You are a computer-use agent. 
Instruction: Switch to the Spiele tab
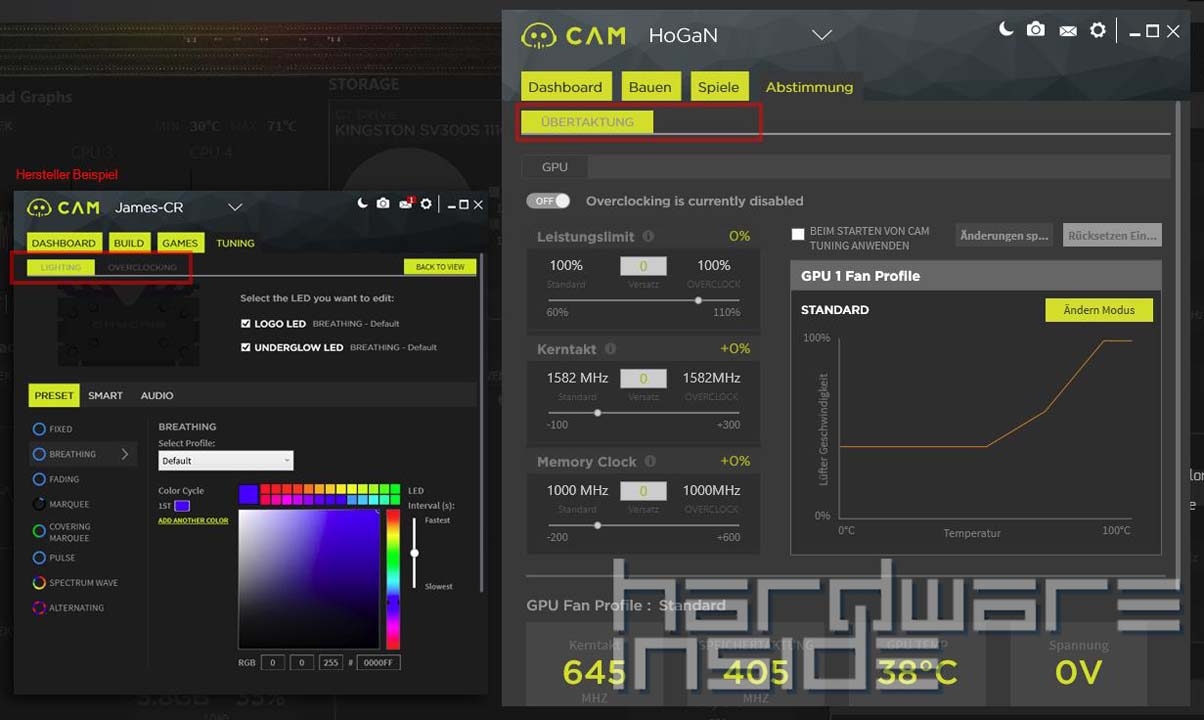(x=718, y=87)
